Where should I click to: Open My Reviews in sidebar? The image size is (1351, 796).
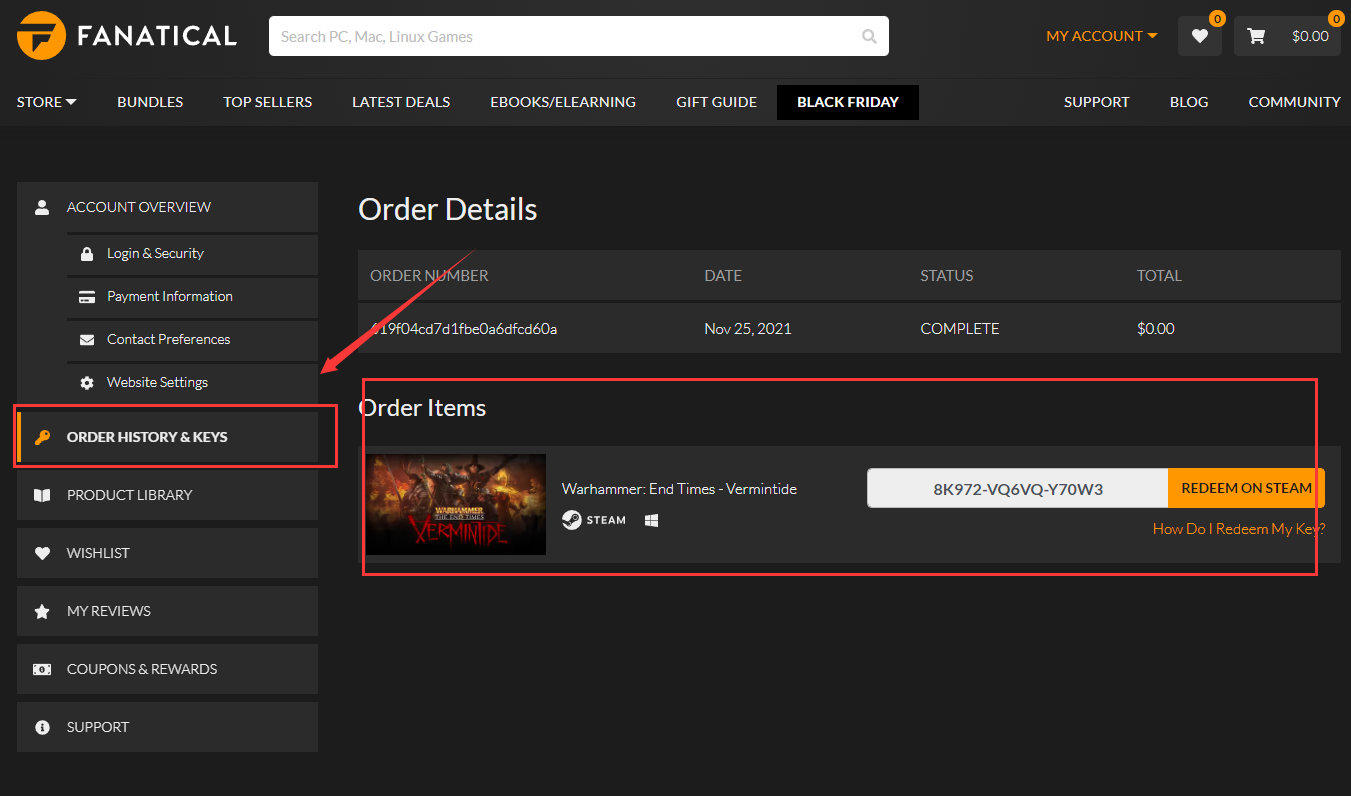pos(168,611)
